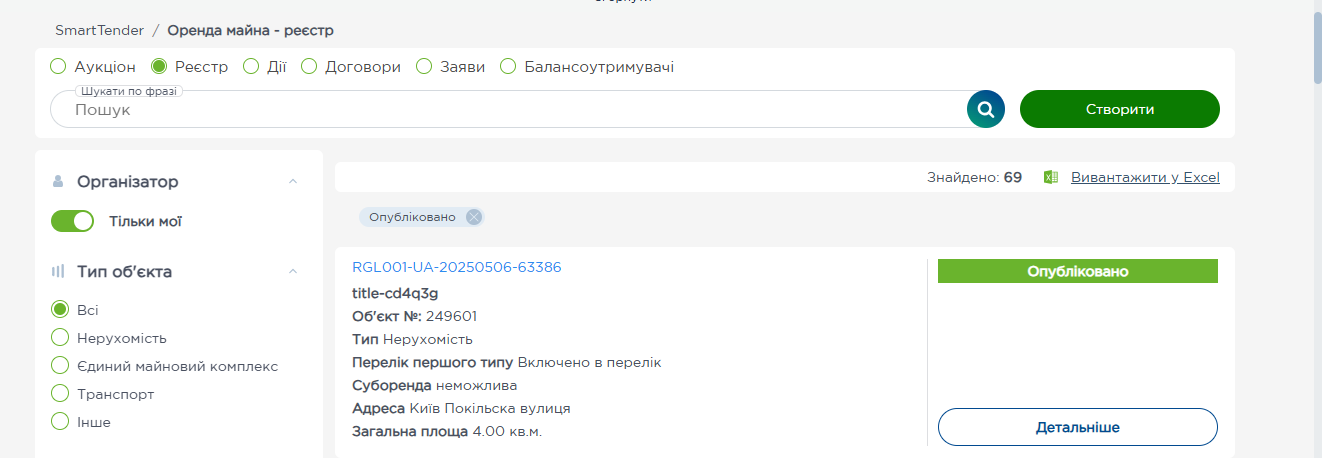
Task: Remove the Опубліковано filter chip
Action: point(473,217)
